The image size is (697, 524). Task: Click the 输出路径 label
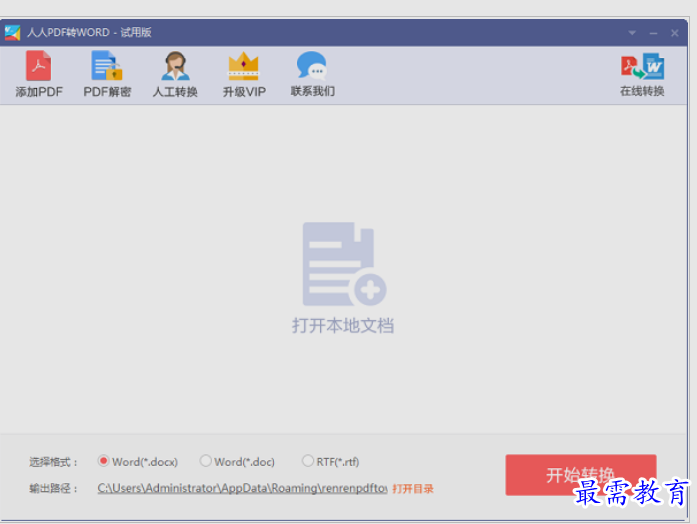[x=53, y=488]
